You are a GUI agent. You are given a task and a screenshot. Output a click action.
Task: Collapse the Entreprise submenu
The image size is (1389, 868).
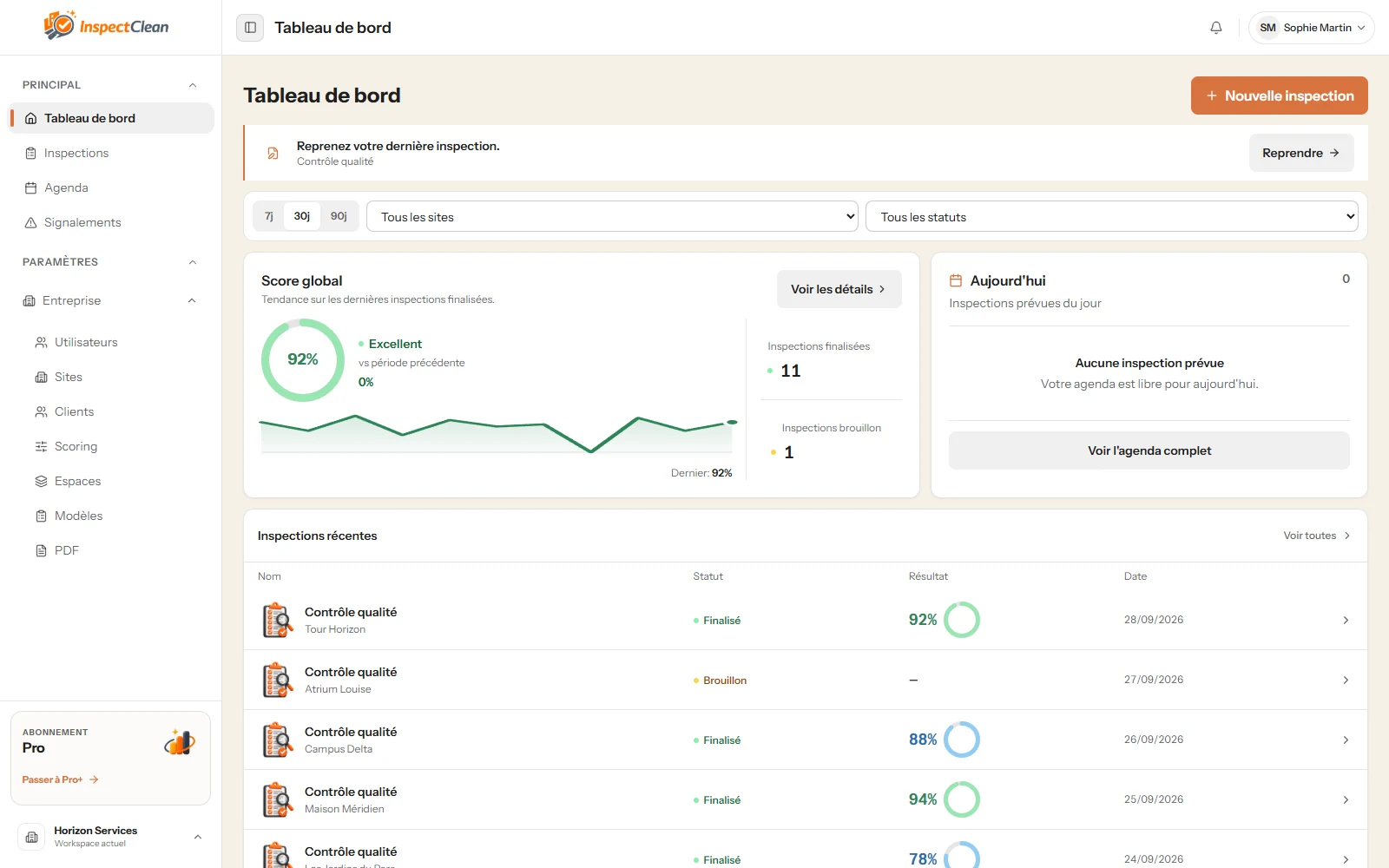tap(192, 300)
